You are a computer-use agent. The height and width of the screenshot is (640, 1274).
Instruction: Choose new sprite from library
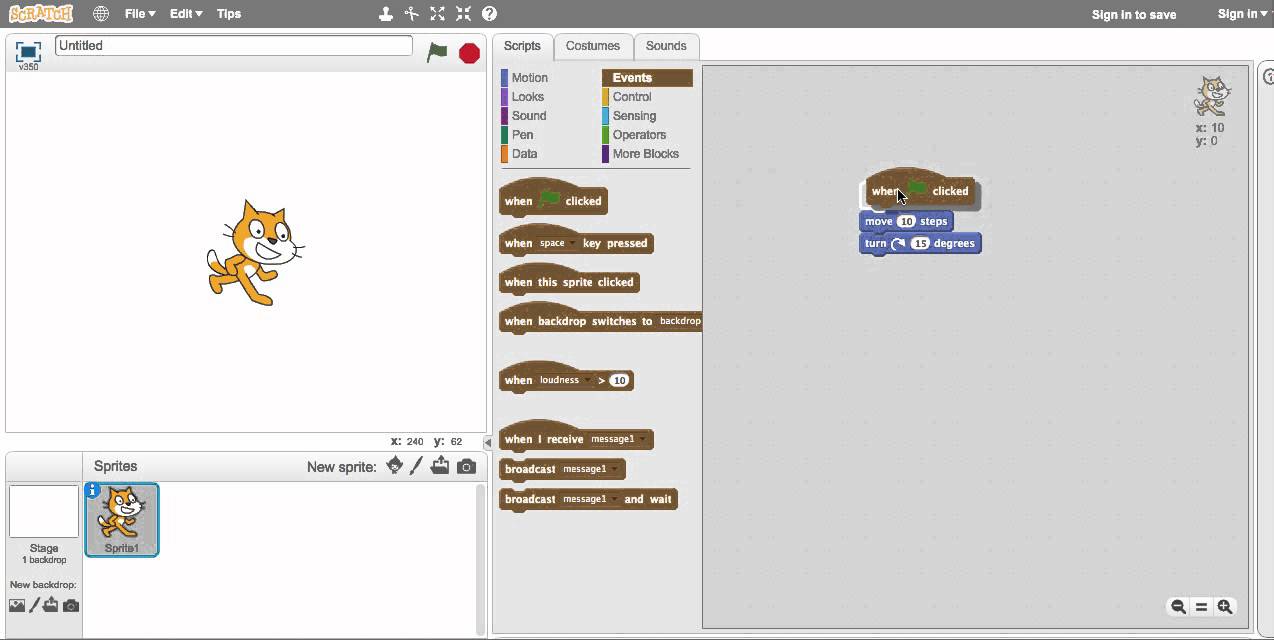[395, 466]
